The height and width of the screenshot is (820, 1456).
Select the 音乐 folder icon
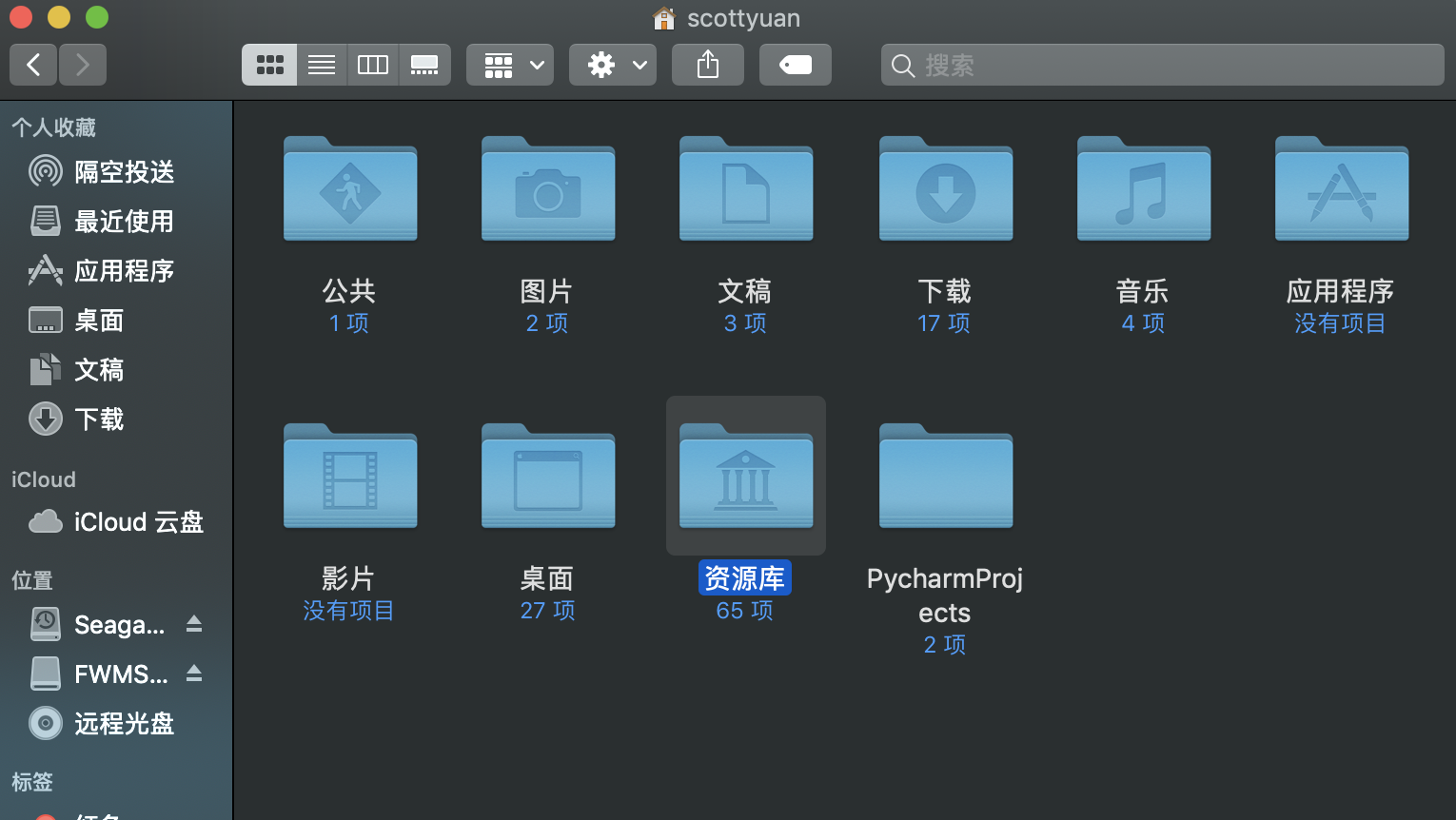[x=1144, y=188]
